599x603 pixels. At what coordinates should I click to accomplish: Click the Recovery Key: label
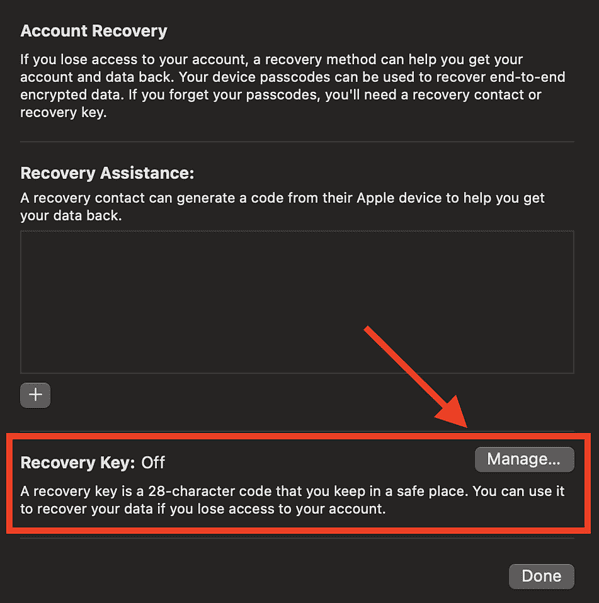(x=78, y=463)
